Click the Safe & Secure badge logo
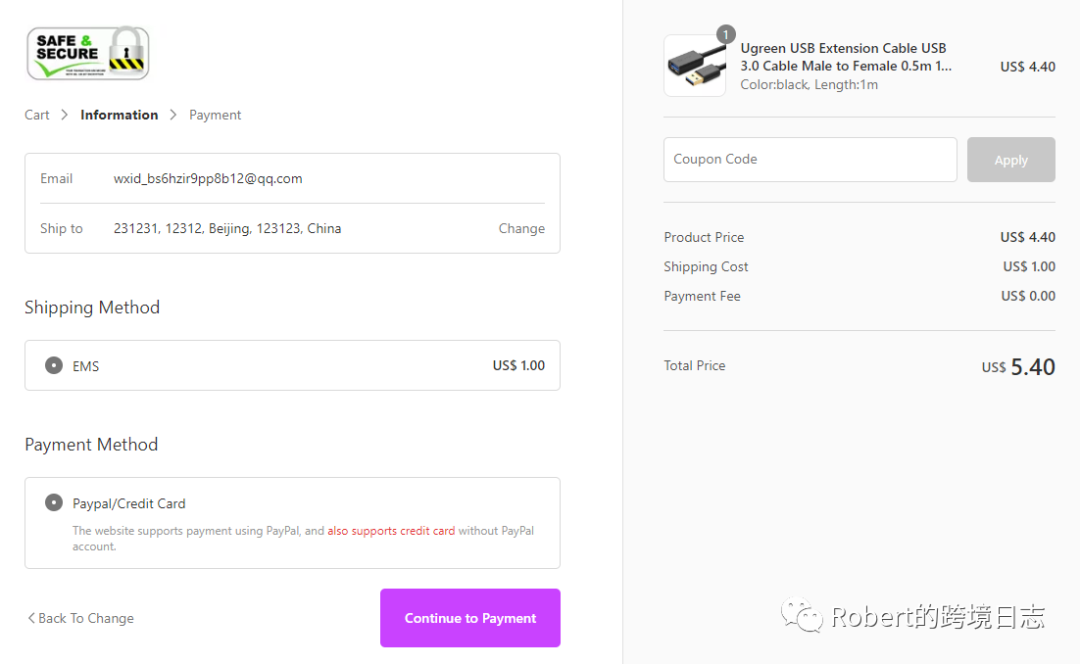Screen dimensions: 1080x664 click(x=88, y=53)
